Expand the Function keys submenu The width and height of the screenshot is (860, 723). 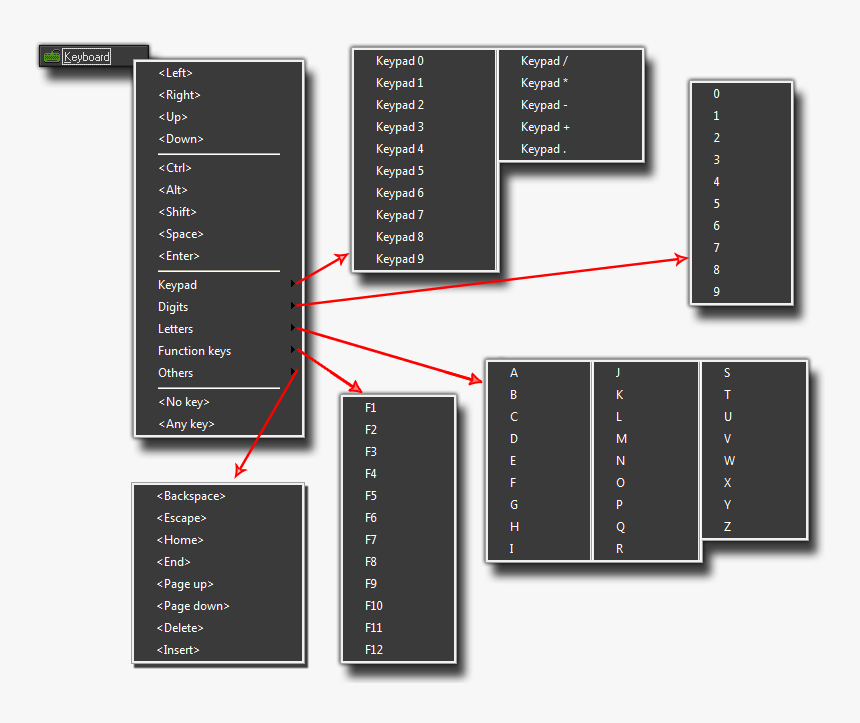tap(292, 350)
